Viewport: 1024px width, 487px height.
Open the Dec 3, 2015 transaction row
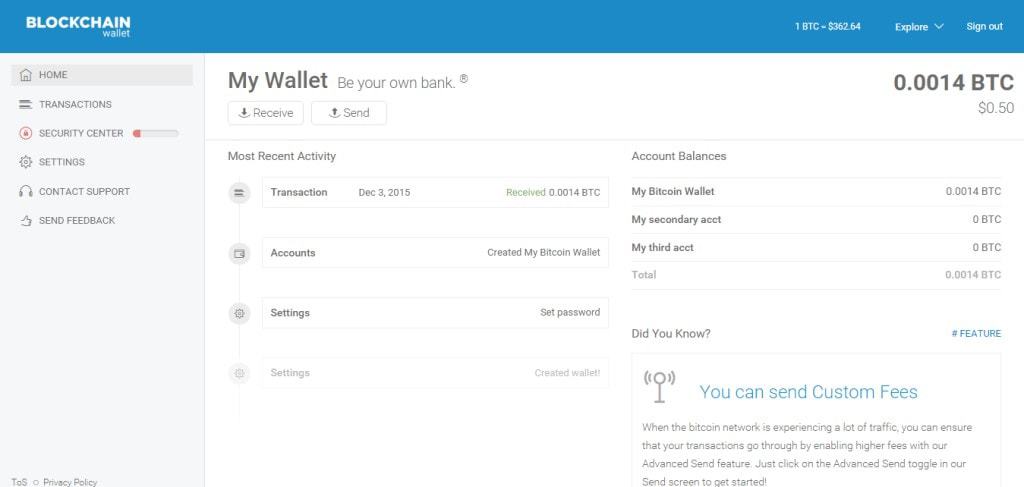(x=436, y=193)
